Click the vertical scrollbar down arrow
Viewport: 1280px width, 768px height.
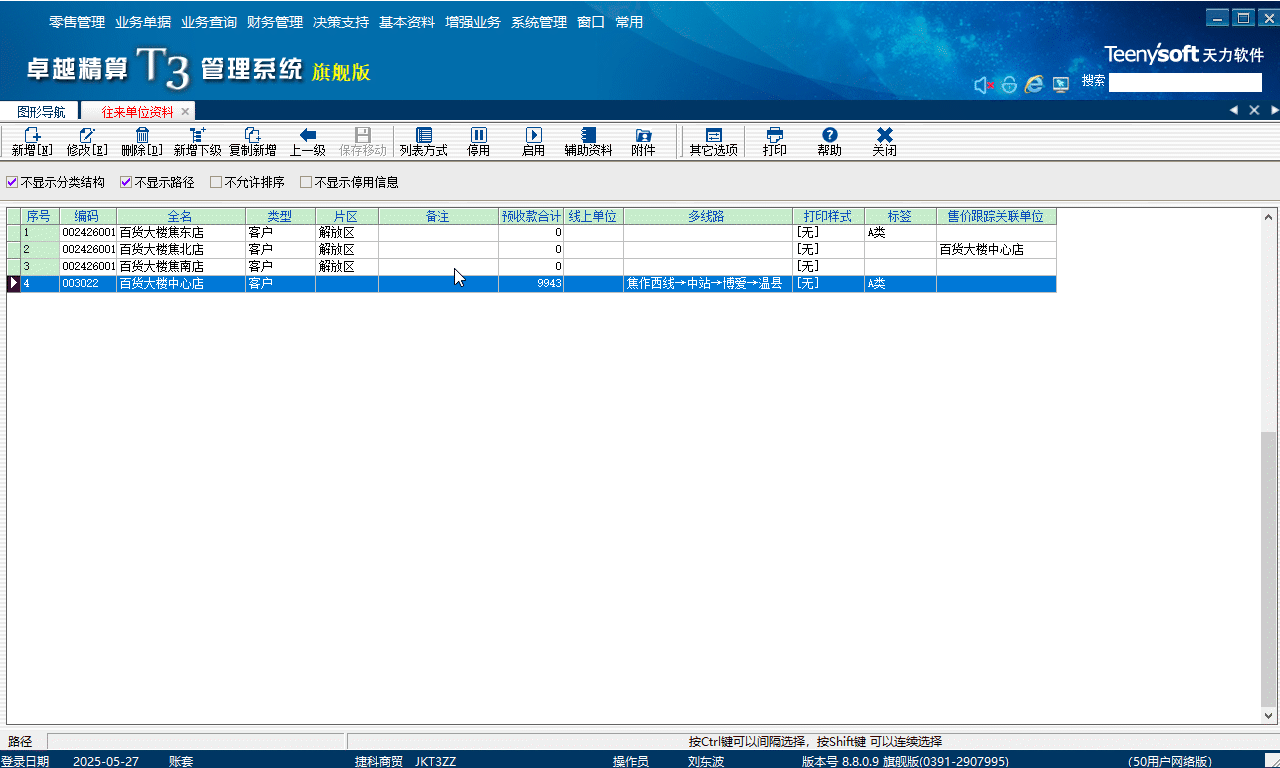[1269, 716]
